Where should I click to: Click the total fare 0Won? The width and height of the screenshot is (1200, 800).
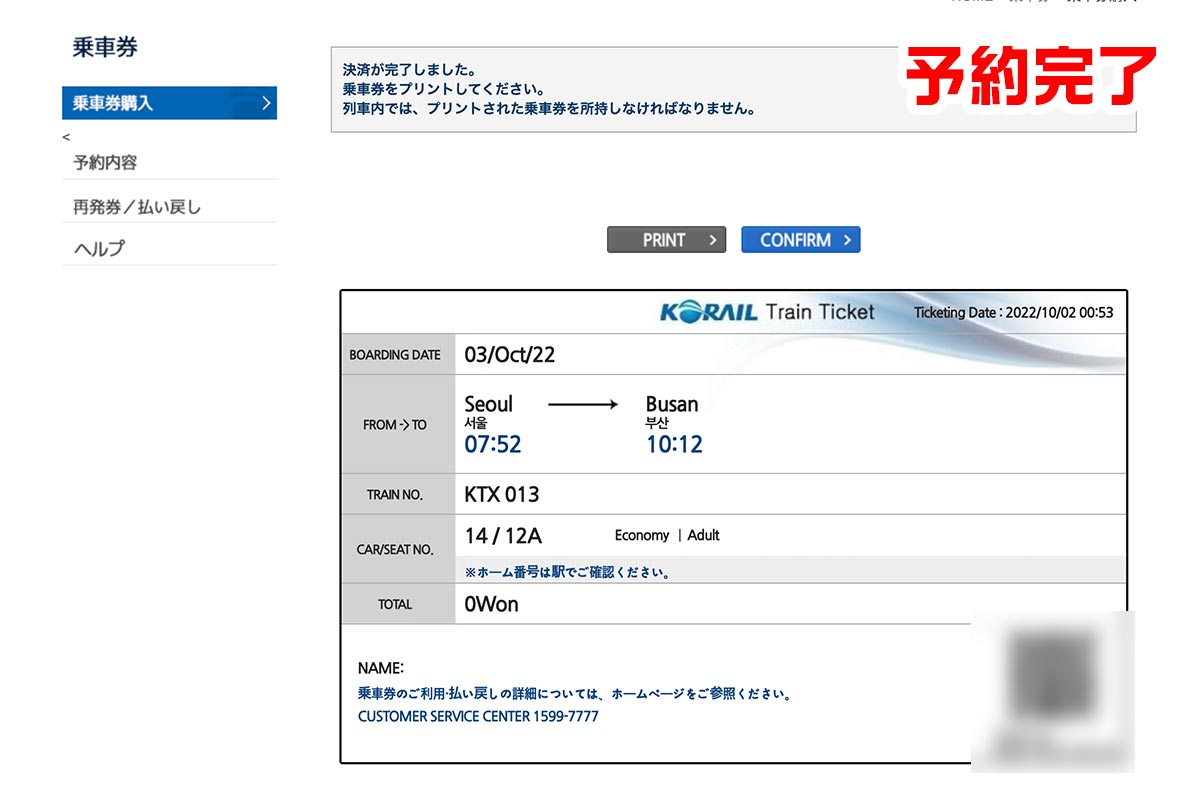tap(492, 604)
